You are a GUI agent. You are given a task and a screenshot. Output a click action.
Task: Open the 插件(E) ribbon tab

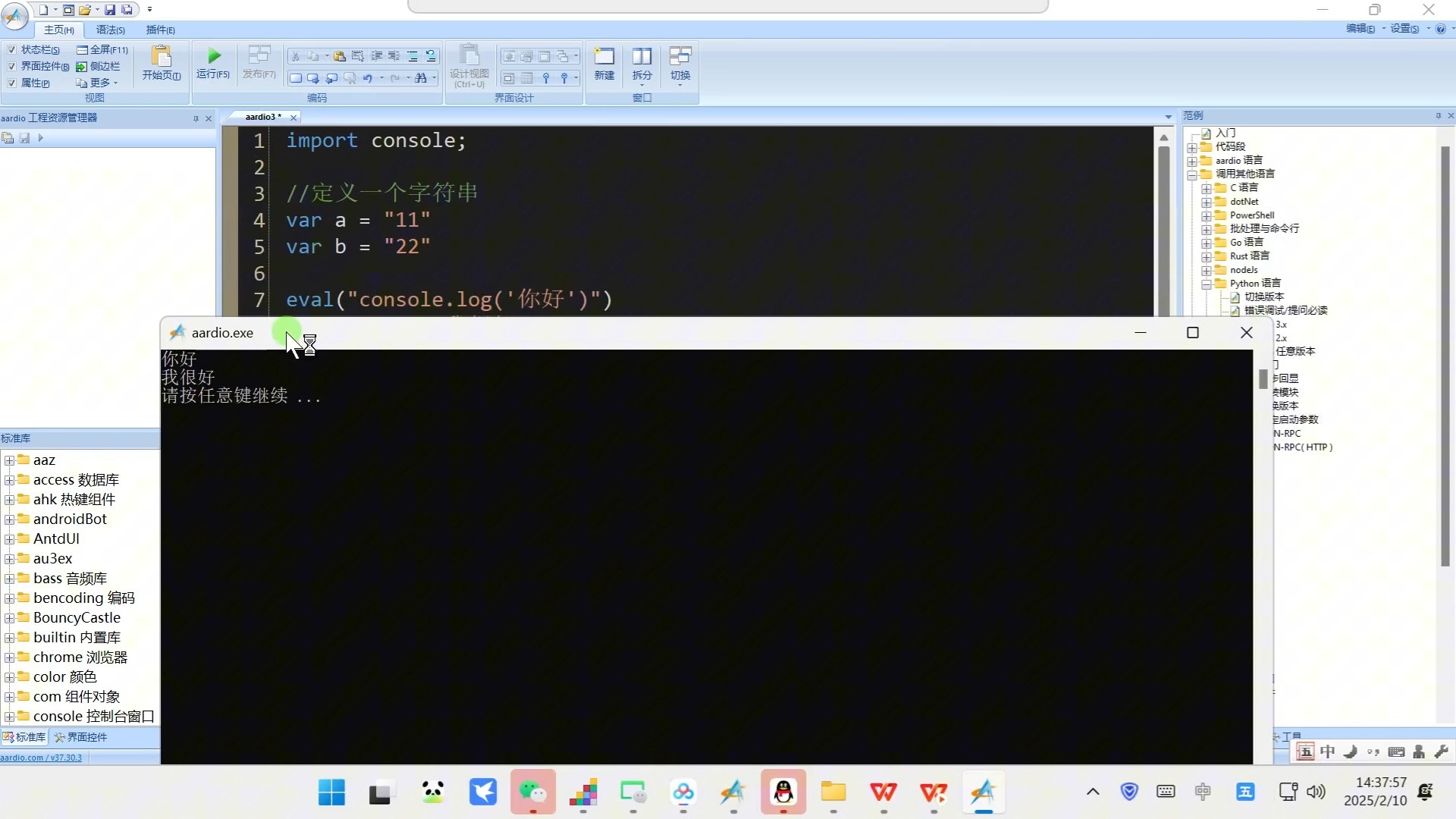[161, 30]
